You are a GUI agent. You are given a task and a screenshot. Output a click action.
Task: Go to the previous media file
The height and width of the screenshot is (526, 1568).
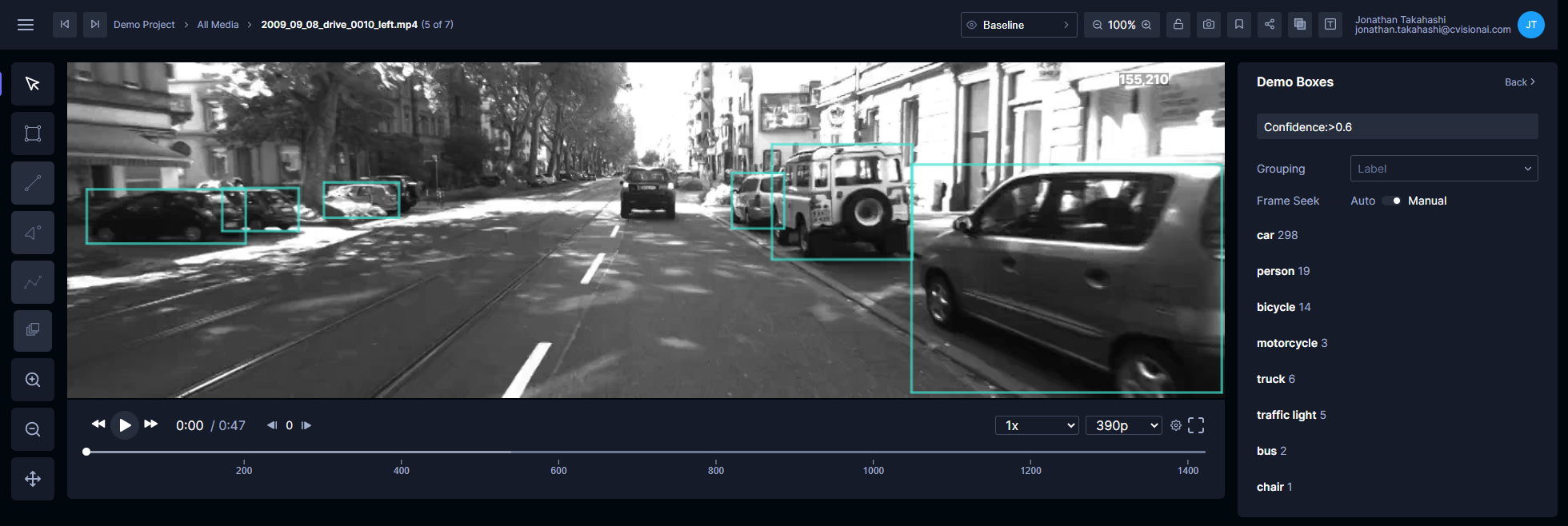pyautogui.click(x=65, y=25)
